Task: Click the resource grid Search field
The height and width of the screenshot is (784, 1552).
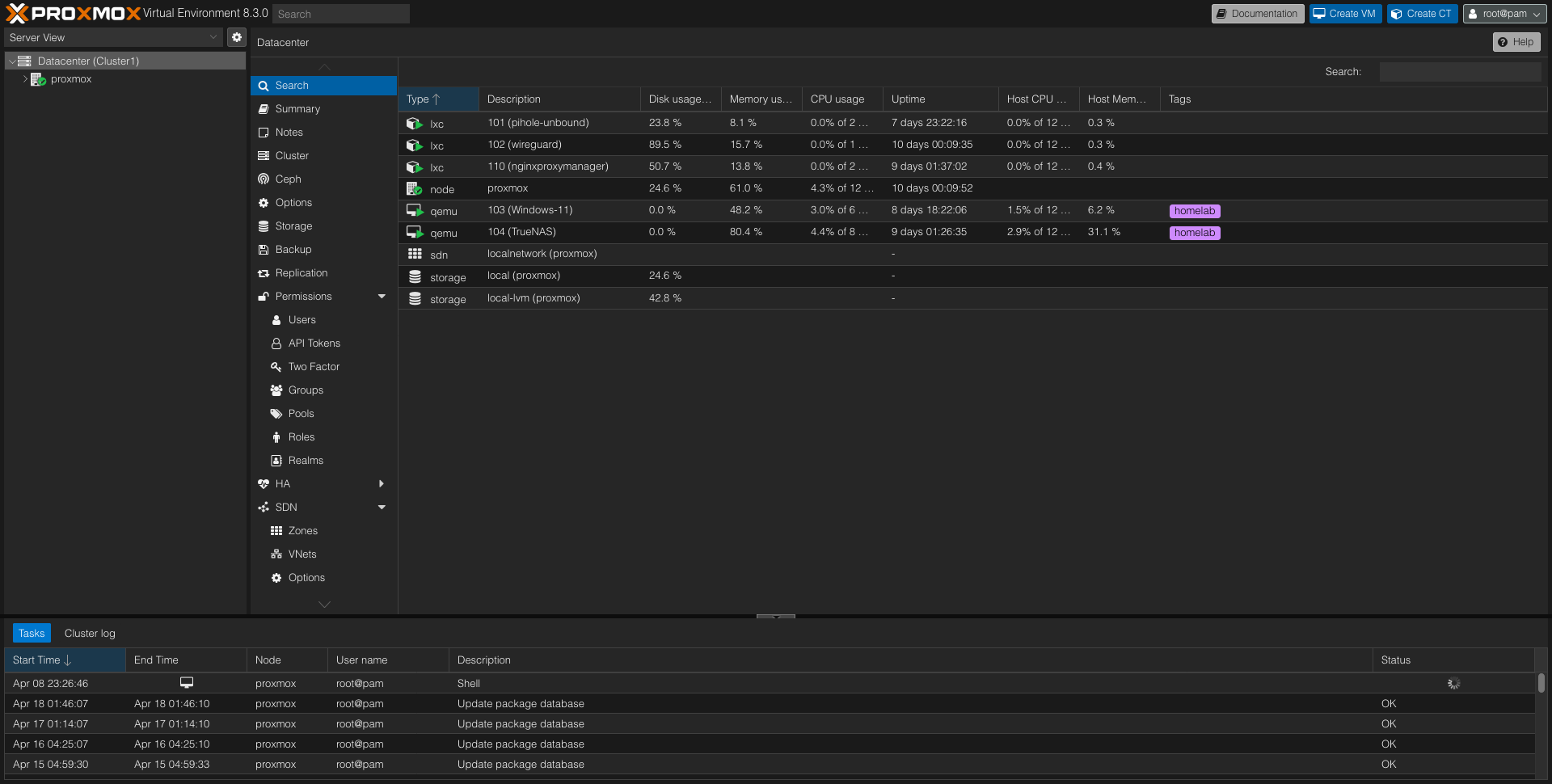Action: 1460,71
